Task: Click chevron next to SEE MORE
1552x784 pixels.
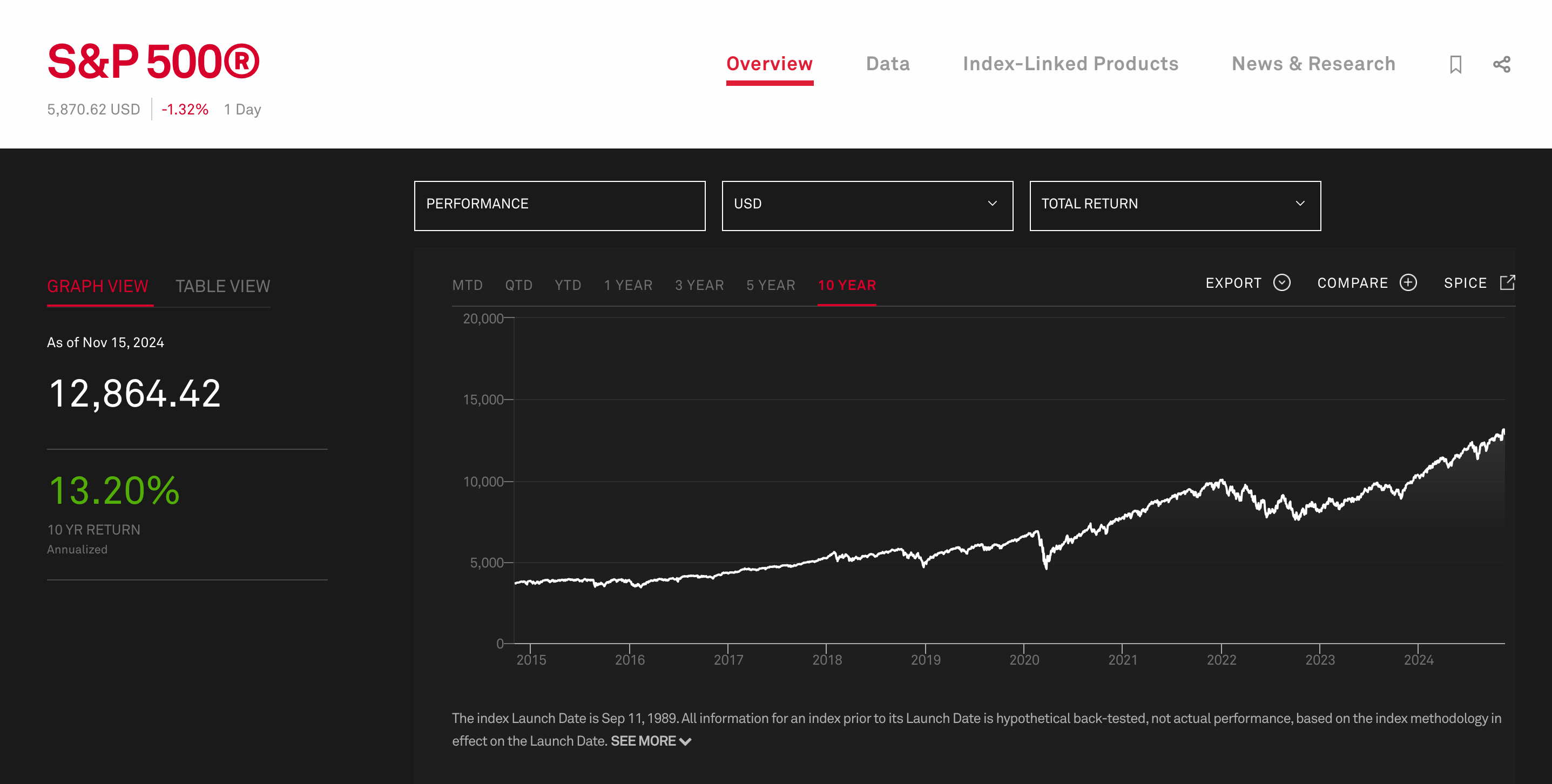Action: pyautogui.click(x=685, y=742)
